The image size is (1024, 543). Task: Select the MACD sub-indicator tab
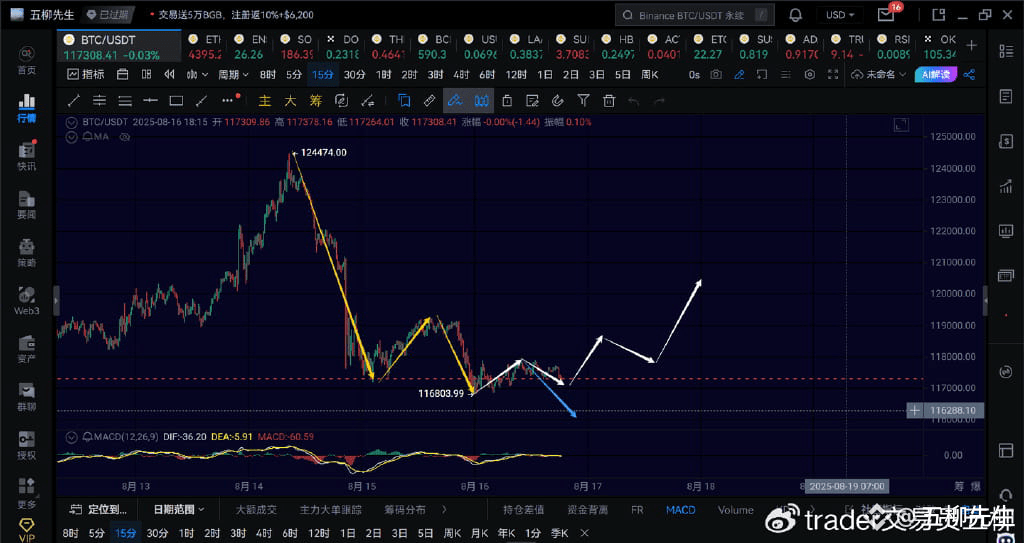[680, 510]
